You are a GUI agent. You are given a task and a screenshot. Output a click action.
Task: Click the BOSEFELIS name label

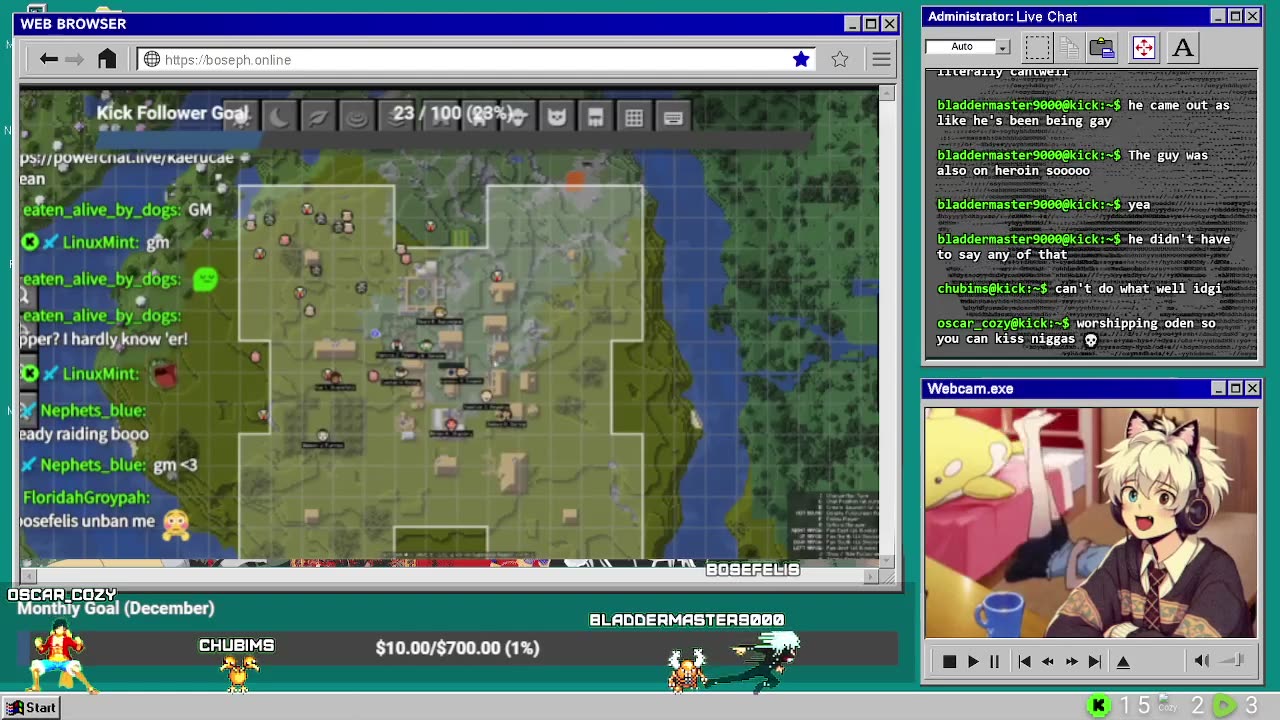[x=753, y=569]
